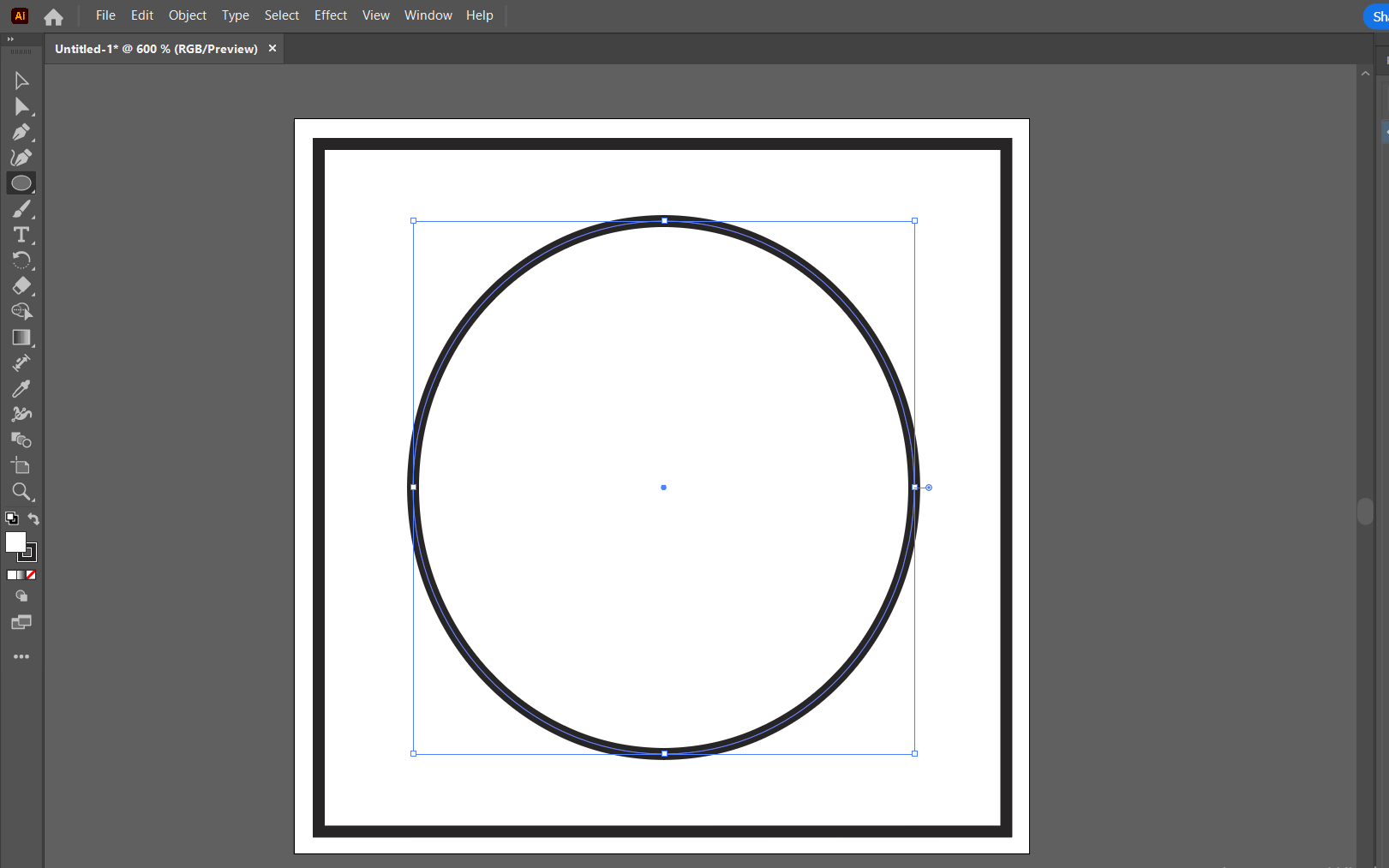Screen dimensions: 1389x868
Task: Choose the Curvature tool
Action: pyautogui.click(x=21, y=158)
